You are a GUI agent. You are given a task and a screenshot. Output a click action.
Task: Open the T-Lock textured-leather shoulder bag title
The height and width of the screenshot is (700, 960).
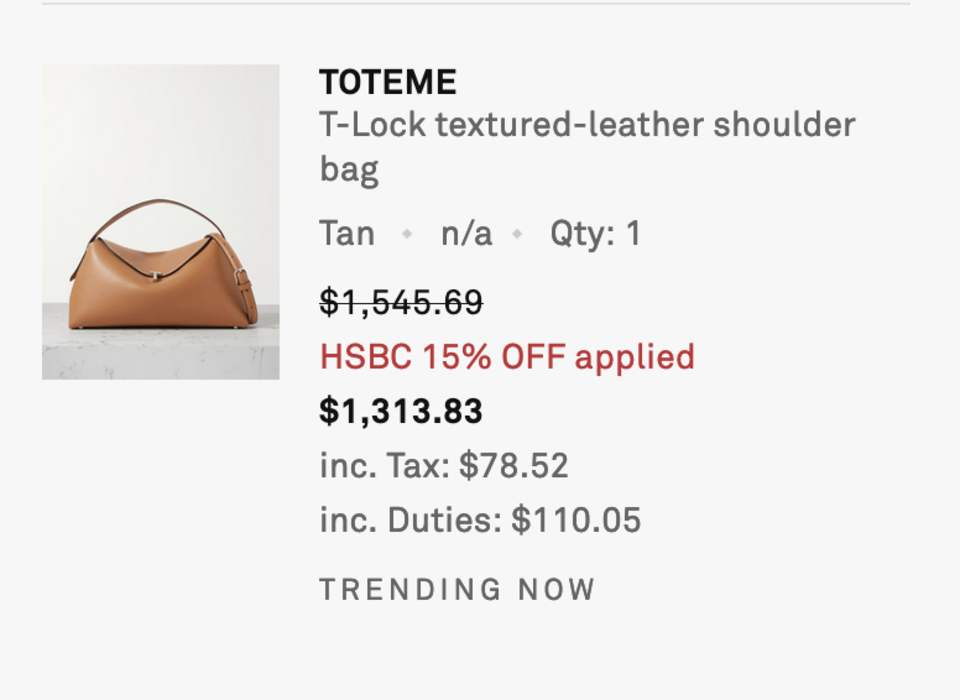(588, 147)
